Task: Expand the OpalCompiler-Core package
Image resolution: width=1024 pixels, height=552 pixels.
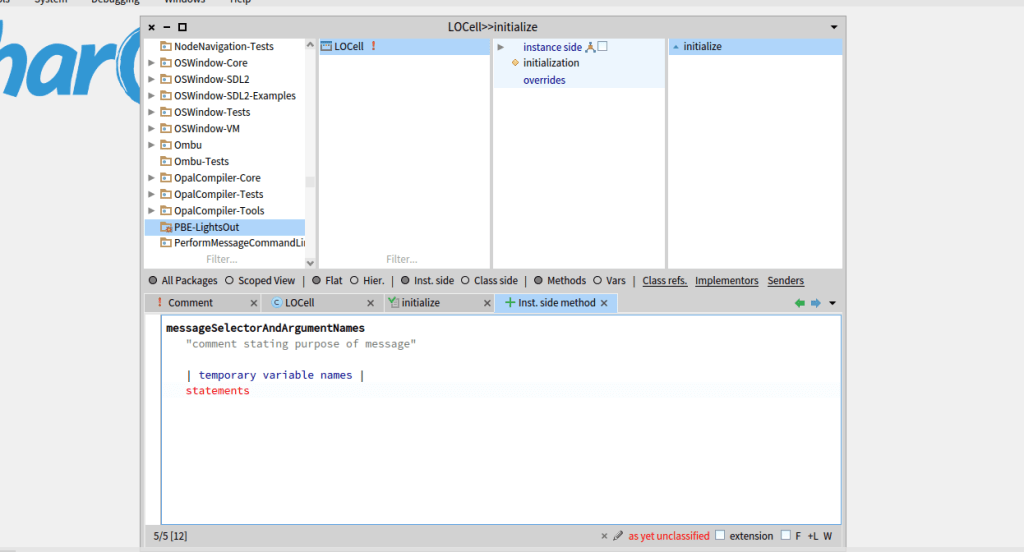Action: pos(152,178)
